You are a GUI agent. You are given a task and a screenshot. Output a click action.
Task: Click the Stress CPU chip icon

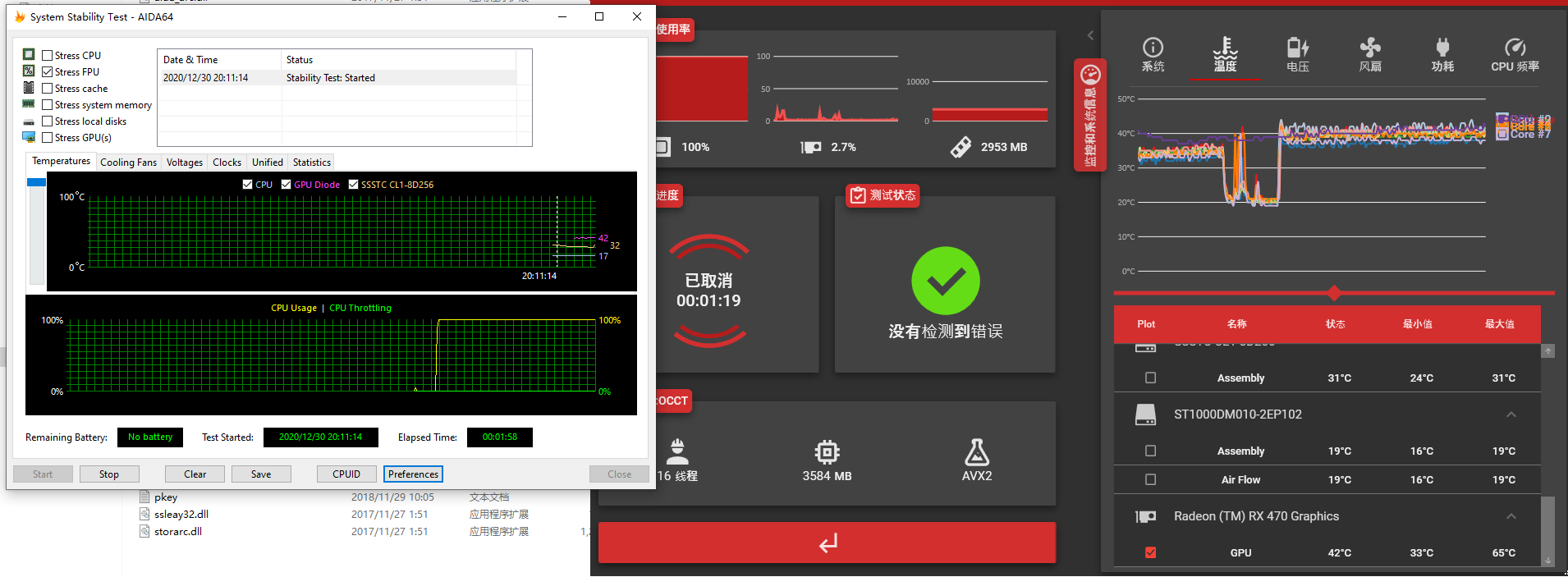[29, 55]
